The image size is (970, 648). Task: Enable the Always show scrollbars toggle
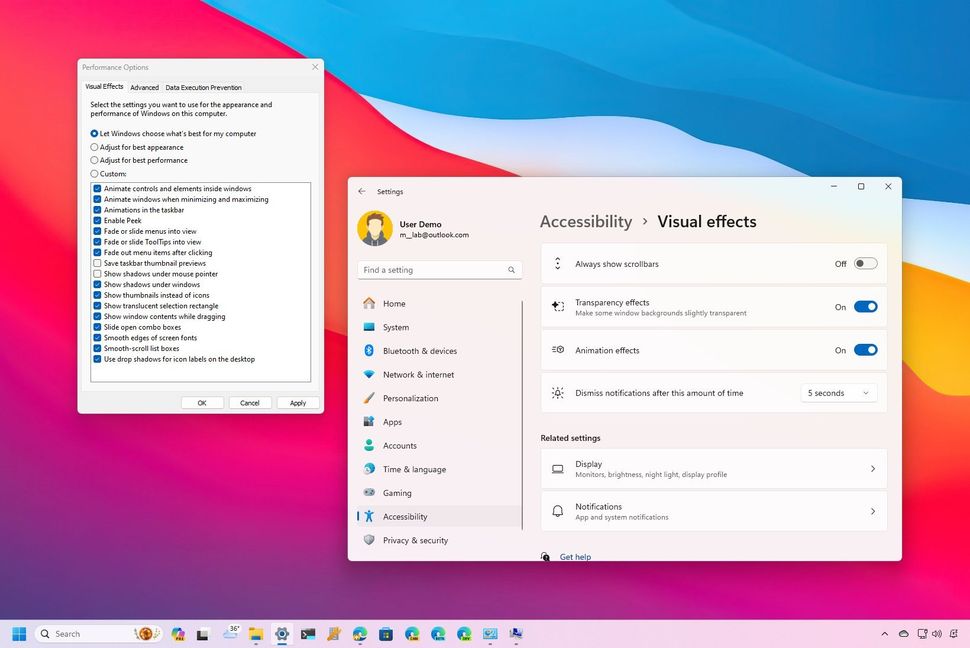point(864,263)
